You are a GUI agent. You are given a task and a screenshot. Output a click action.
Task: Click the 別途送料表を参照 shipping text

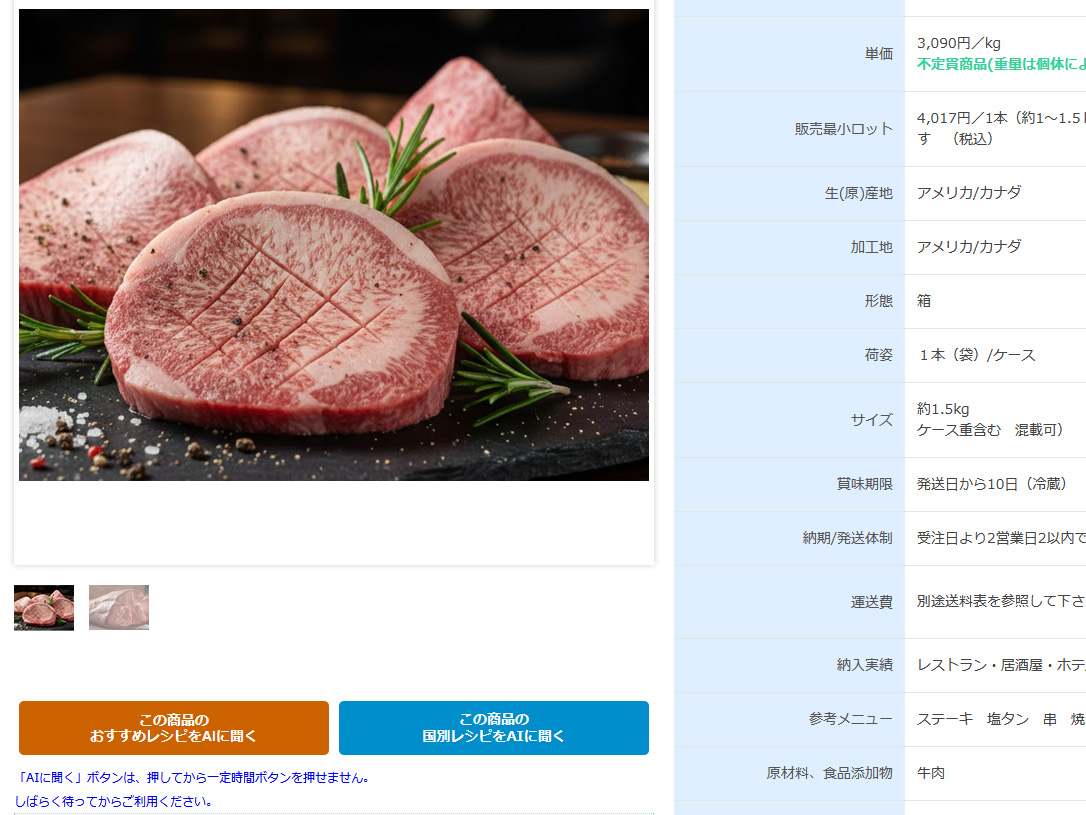point(1001,601)
